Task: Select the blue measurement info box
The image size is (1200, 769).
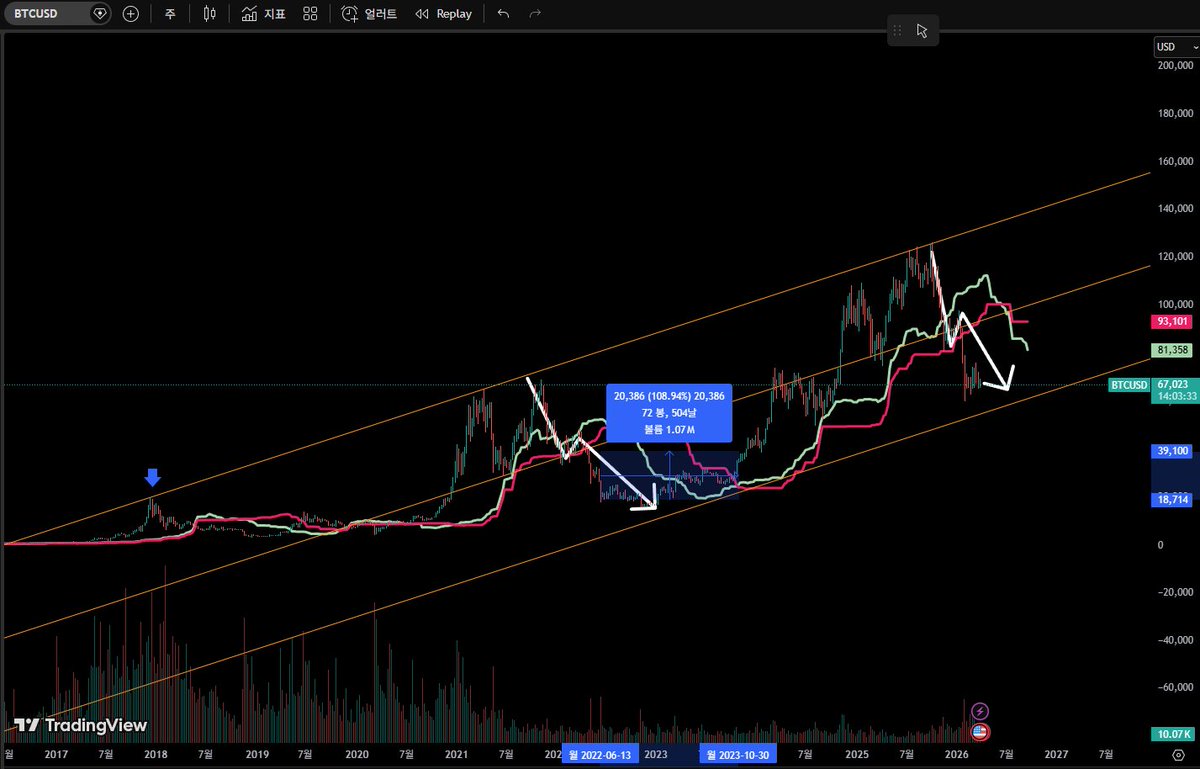Action: pos(669,412)
